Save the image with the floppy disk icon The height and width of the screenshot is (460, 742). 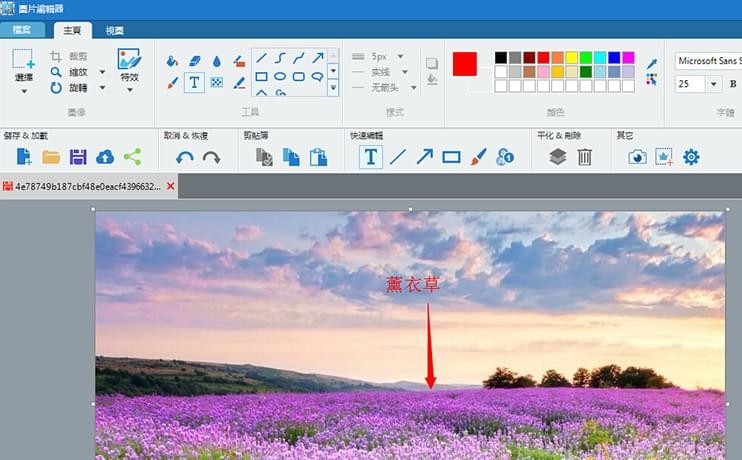pyautogui.click(x=78, y=157)
